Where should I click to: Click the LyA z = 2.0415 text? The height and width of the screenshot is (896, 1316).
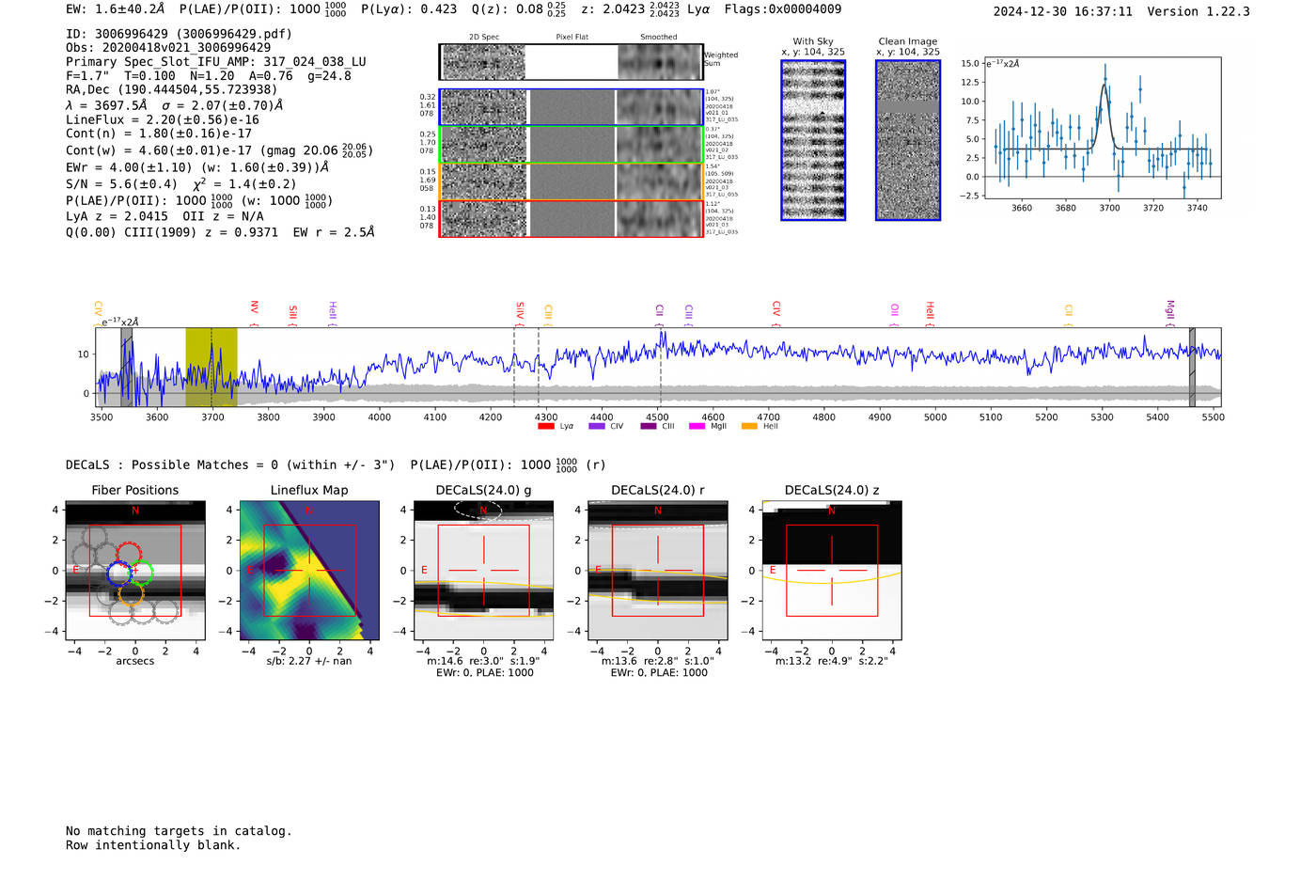tap(117, 216)
